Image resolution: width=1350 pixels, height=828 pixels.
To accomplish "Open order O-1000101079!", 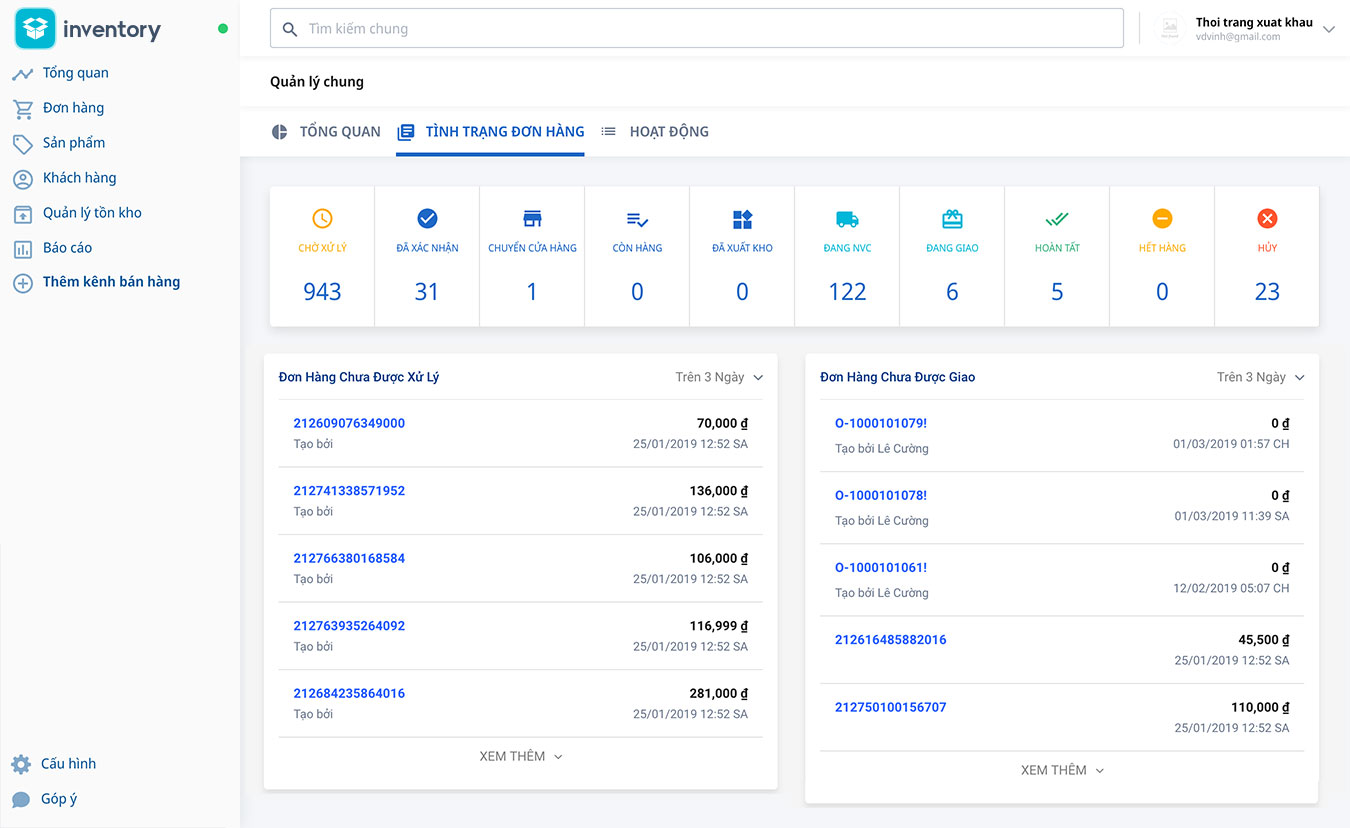I will [x=881, y=423].
